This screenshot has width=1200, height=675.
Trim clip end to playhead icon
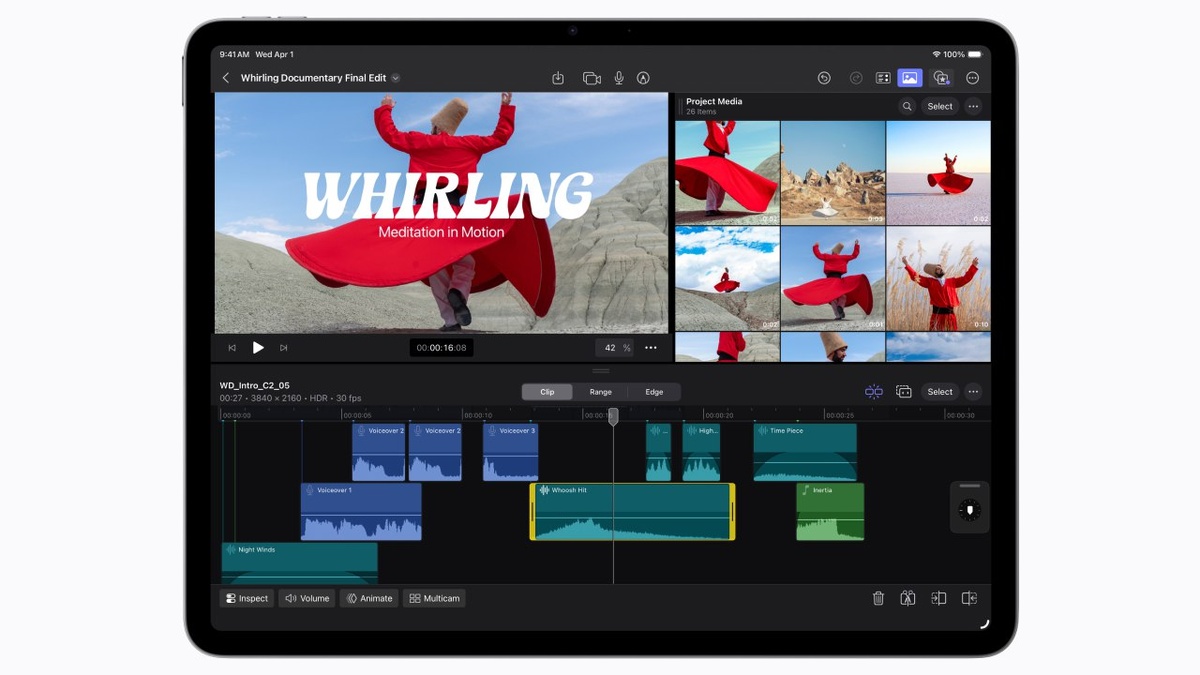pos(969,598)
